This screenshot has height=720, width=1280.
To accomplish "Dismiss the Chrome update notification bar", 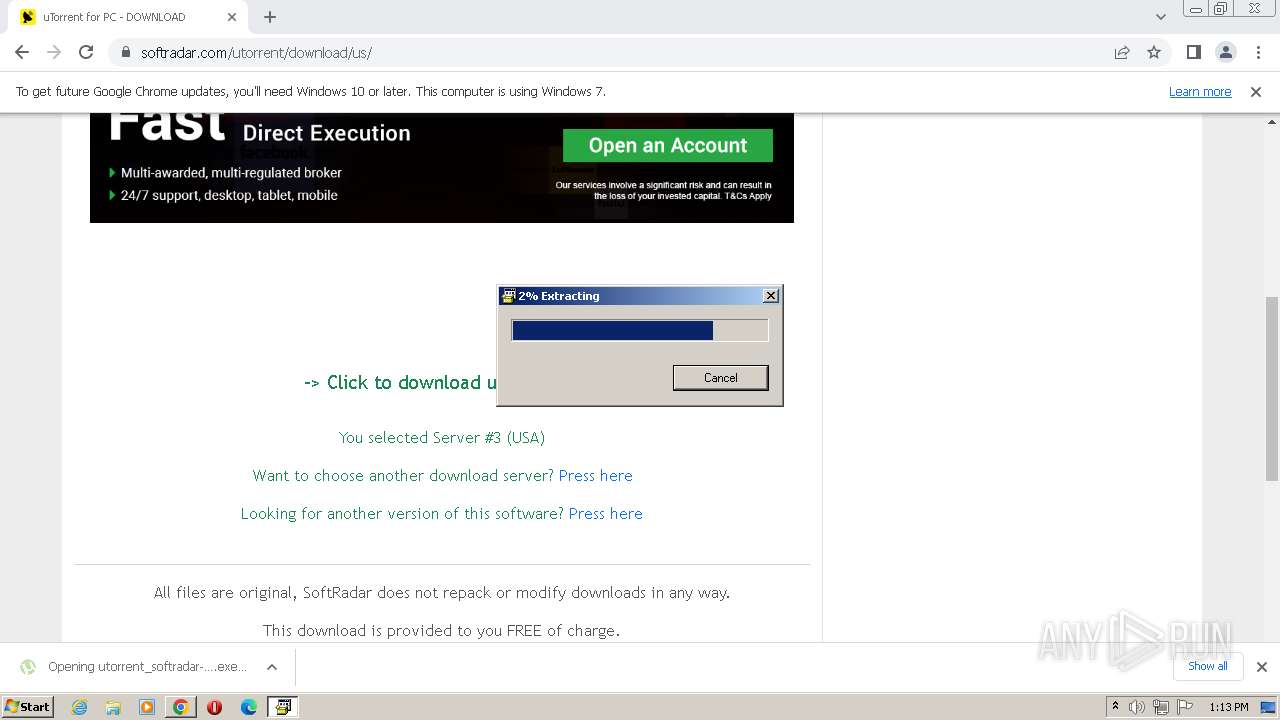I will pyautogui.click(x=1256, y=91).
